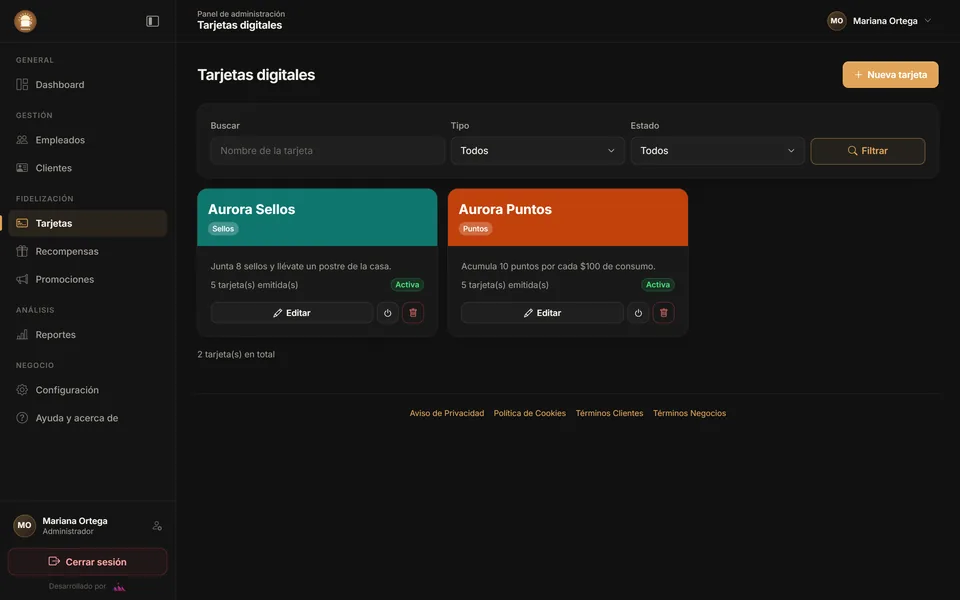Screen dimensions: 960x600
Task: Open the Aviso de Privacidad link
Action: point(447,413)
